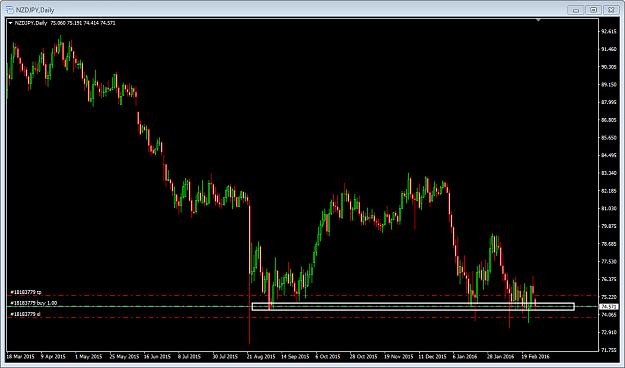Viewport: 625px width, 368px height.
Task: Click the 30 Jul 2015 date label
Action: (226, 356)
